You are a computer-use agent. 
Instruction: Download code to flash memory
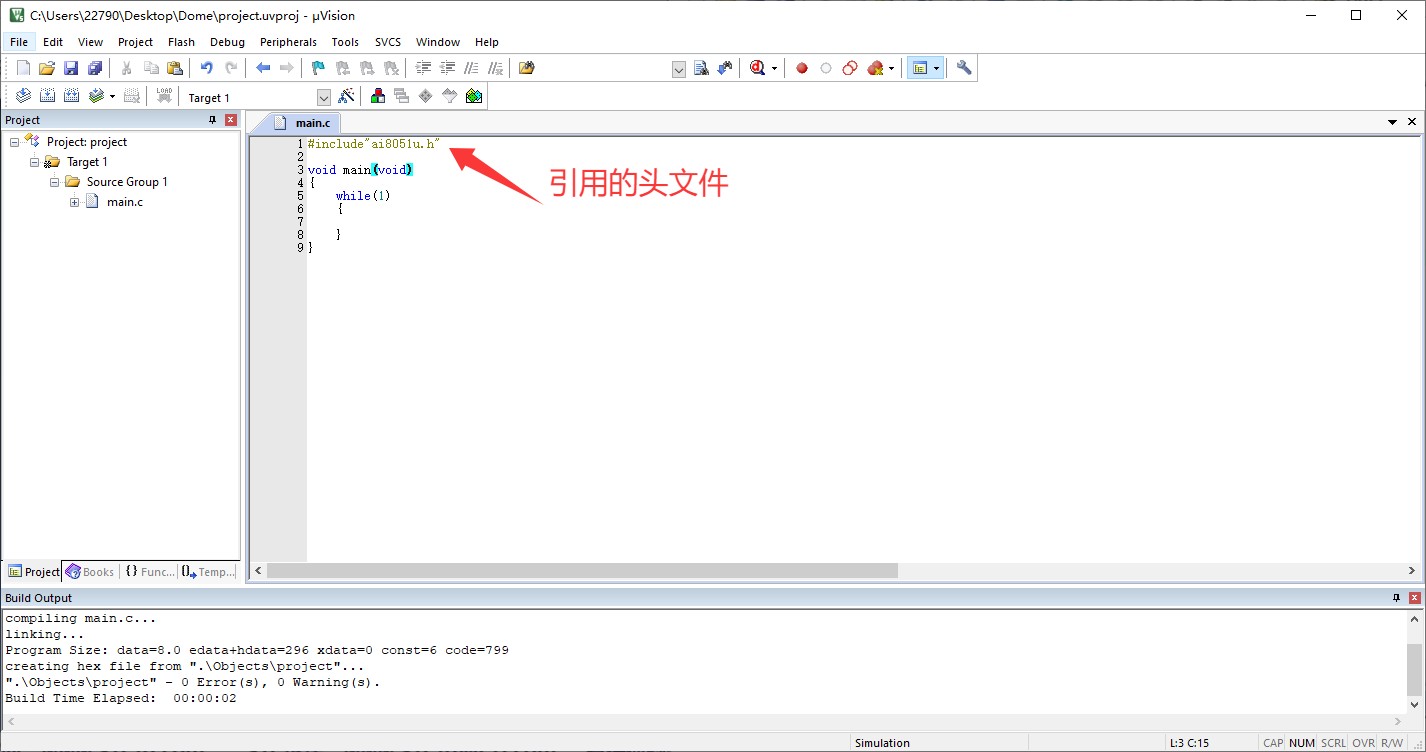163,95
